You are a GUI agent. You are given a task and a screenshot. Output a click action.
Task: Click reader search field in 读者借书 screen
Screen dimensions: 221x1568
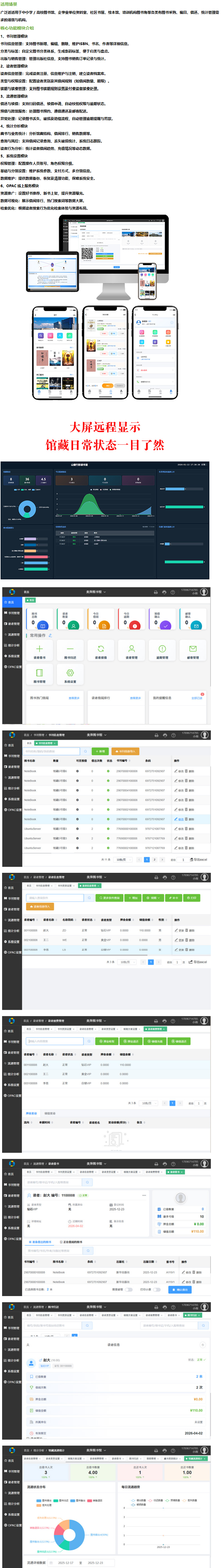[54, 1182]
